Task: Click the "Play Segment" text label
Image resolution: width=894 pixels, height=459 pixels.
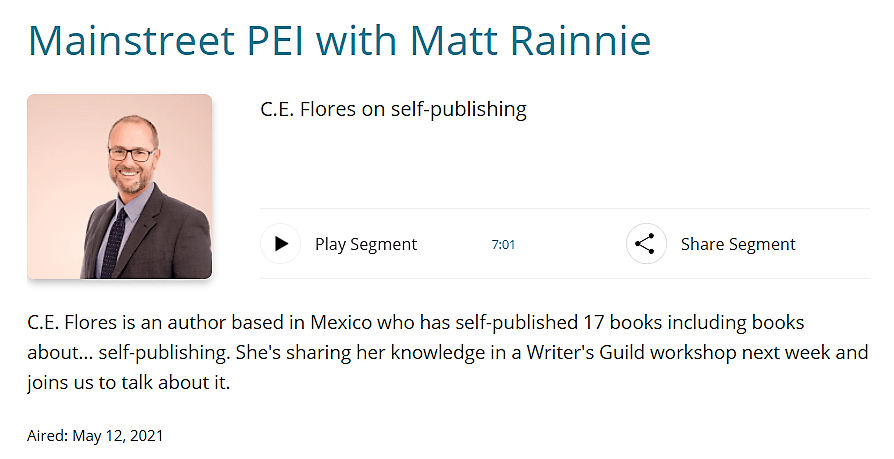Action: pyautogui.click(x=365, y=244)
